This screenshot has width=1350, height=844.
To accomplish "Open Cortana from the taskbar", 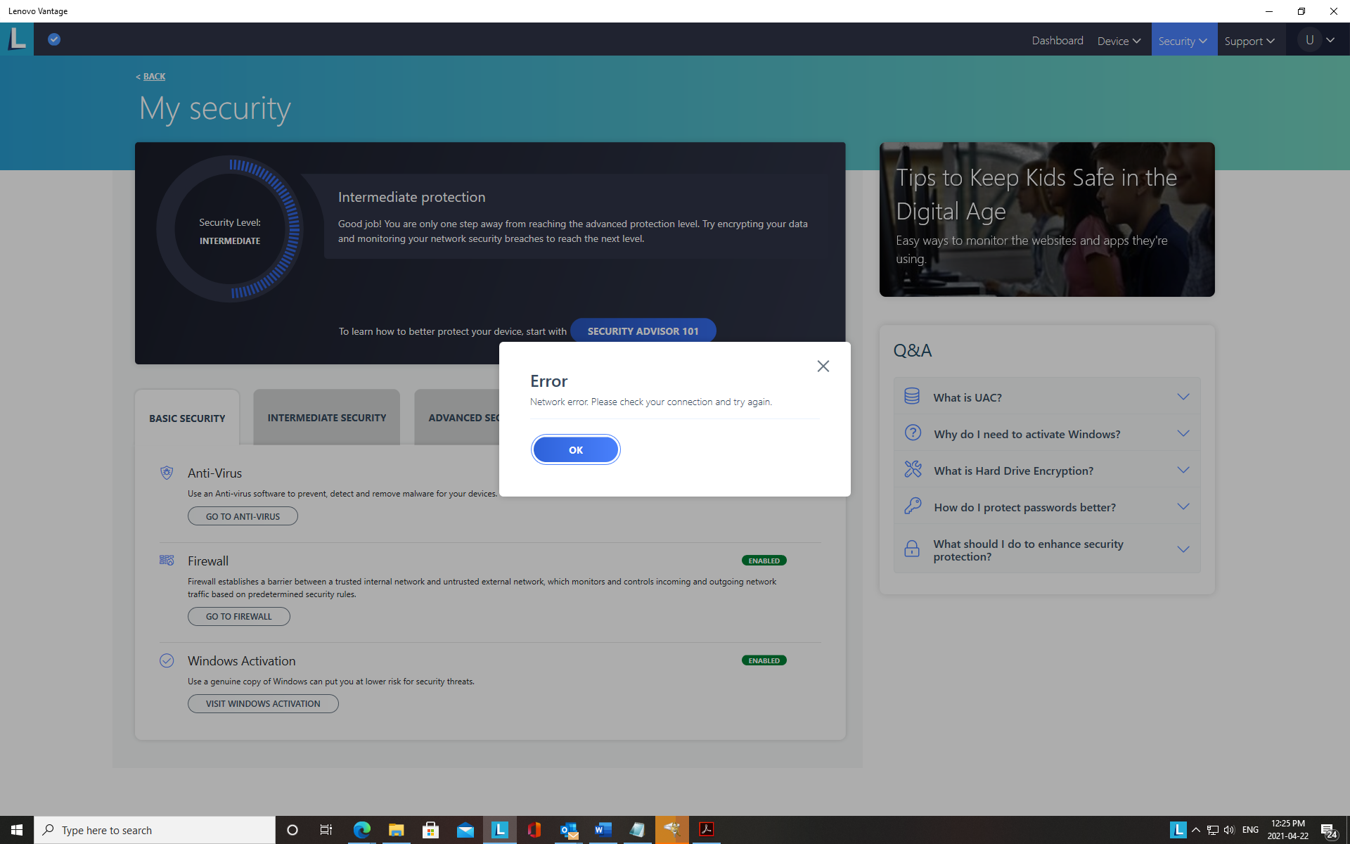I will [x=292, y=830].
